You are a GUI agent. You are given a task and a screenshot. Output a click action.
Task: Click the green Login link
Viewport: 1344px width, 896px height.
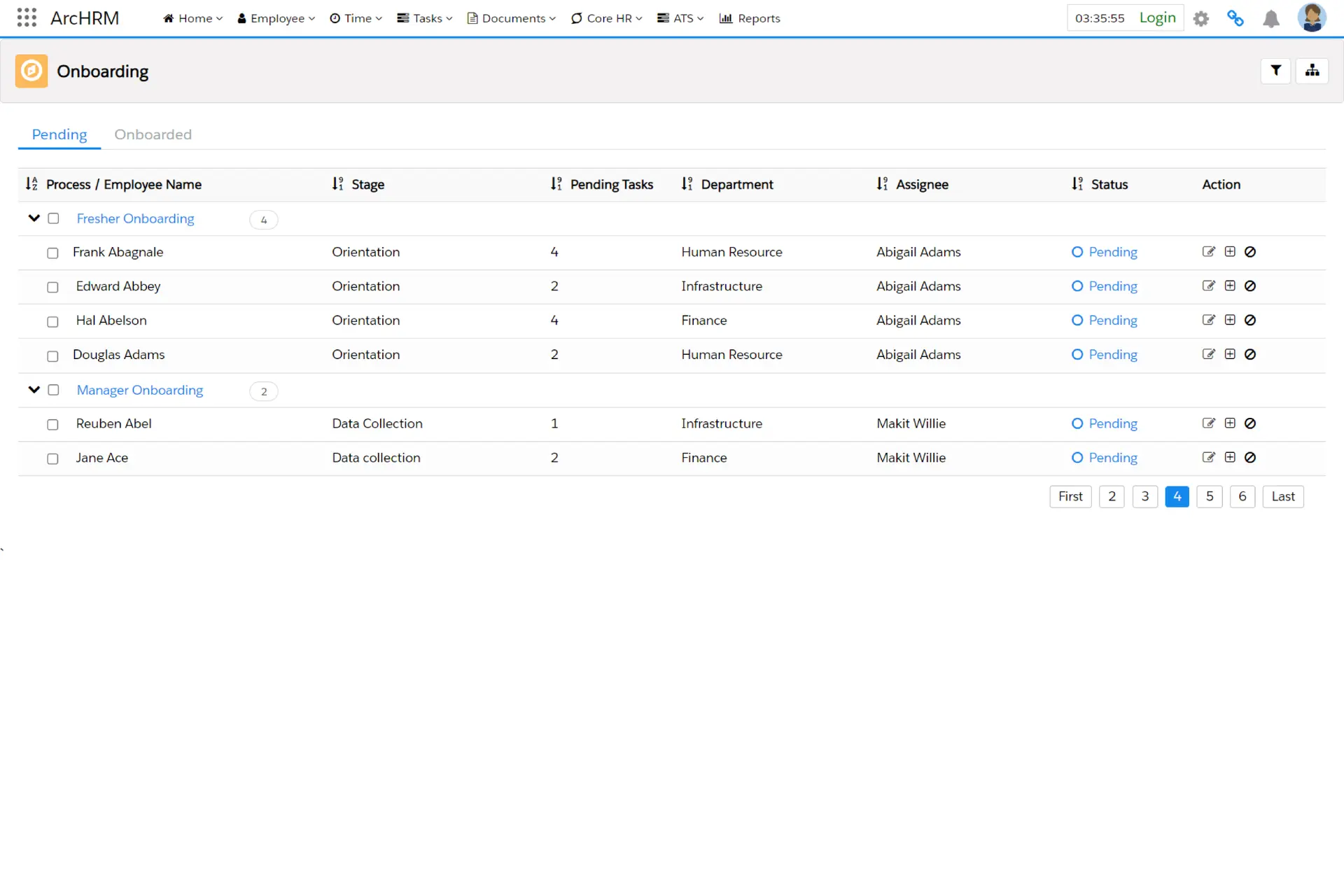pyautogui.click(x=1157, y=17)
